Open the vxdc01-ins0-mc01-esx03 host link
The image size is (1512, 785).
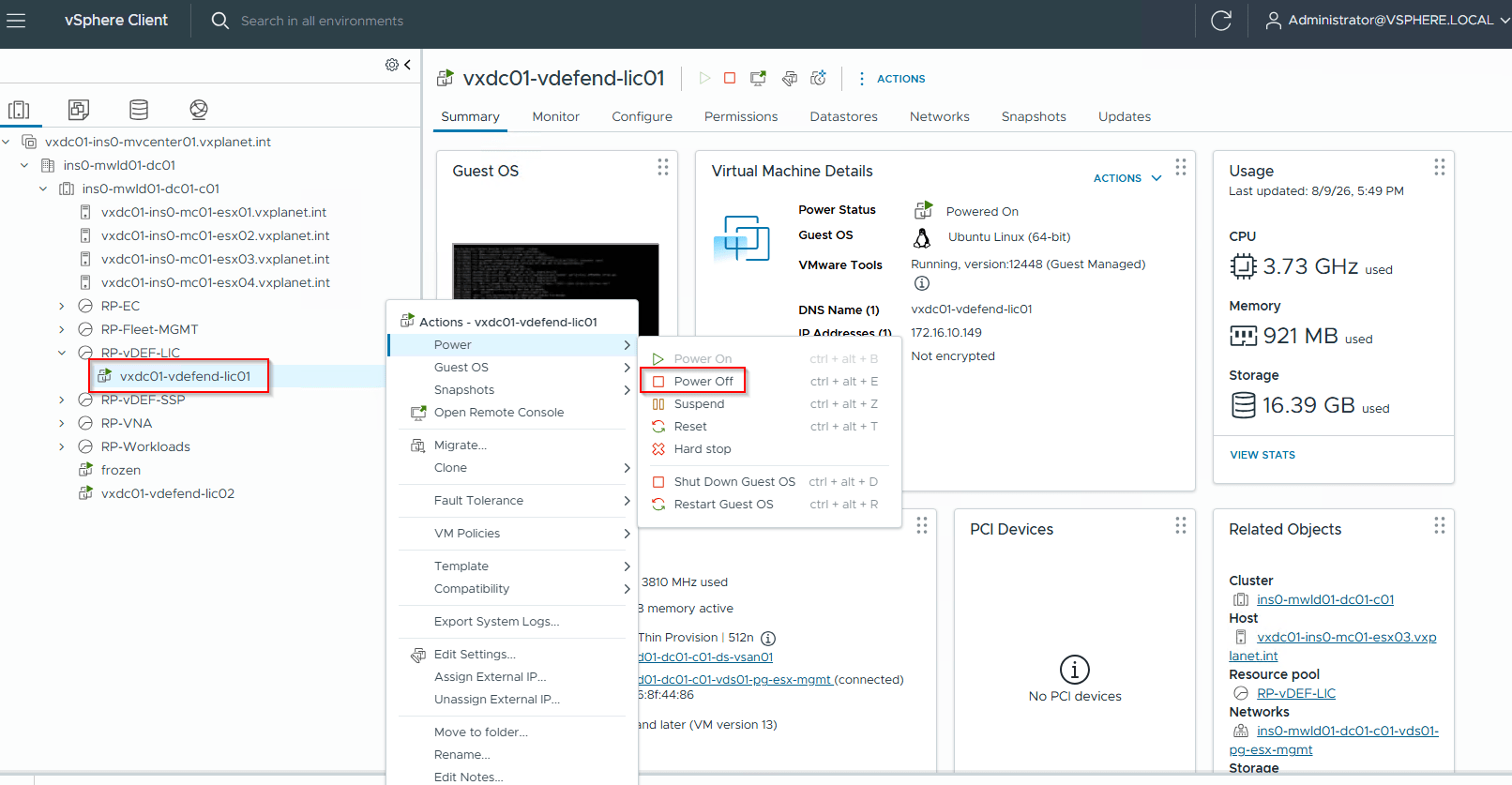click(1333, 646)
